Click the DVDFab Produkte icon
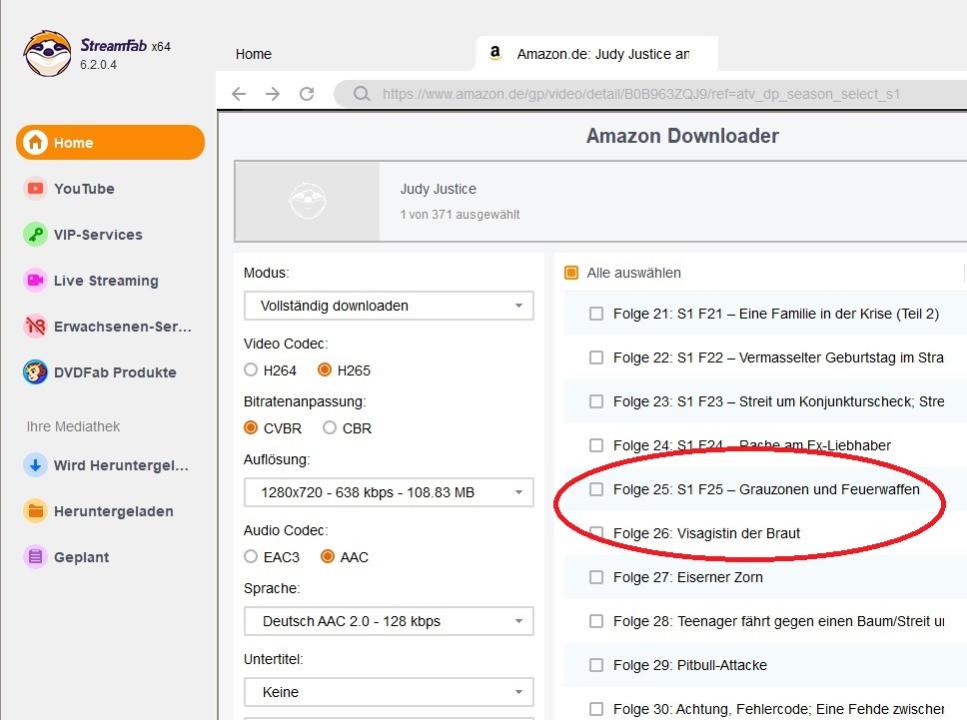Image resolution: width=967 pixels, height=720 pixels. point(35,372)
